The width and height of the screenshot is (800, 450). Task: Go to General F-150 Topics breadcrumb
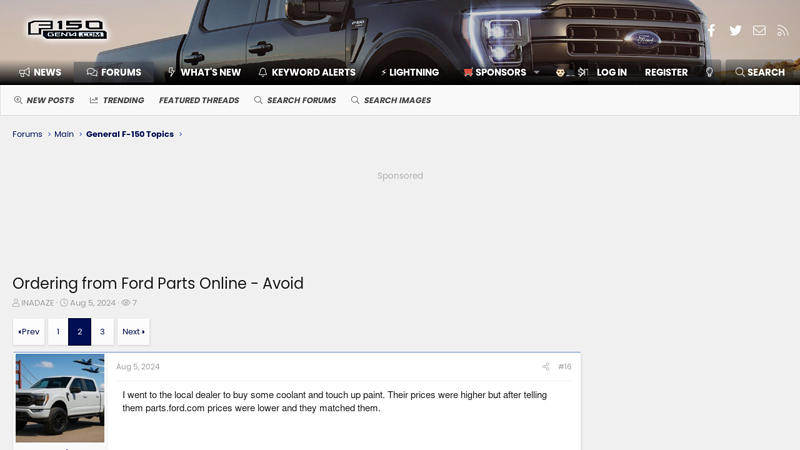click(x=130, y=134)
